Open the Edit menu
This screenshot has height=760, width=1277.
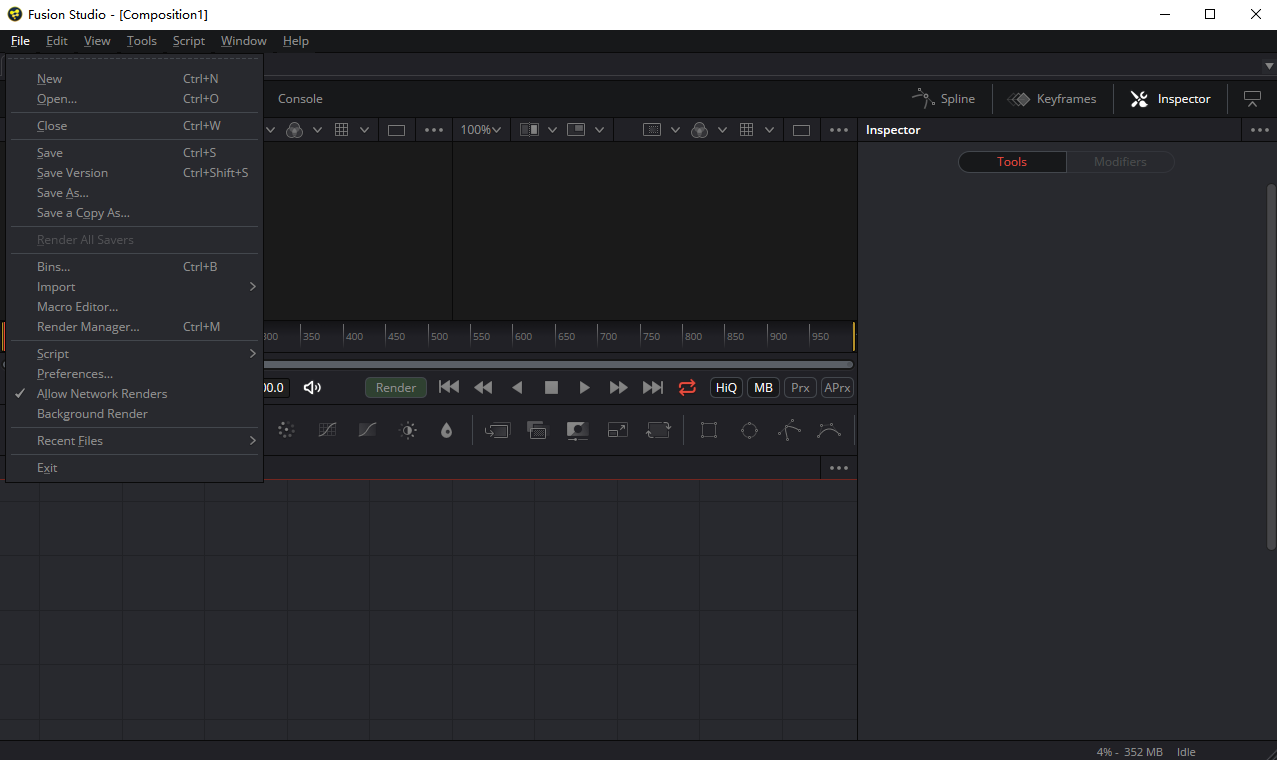click(57, 41)
